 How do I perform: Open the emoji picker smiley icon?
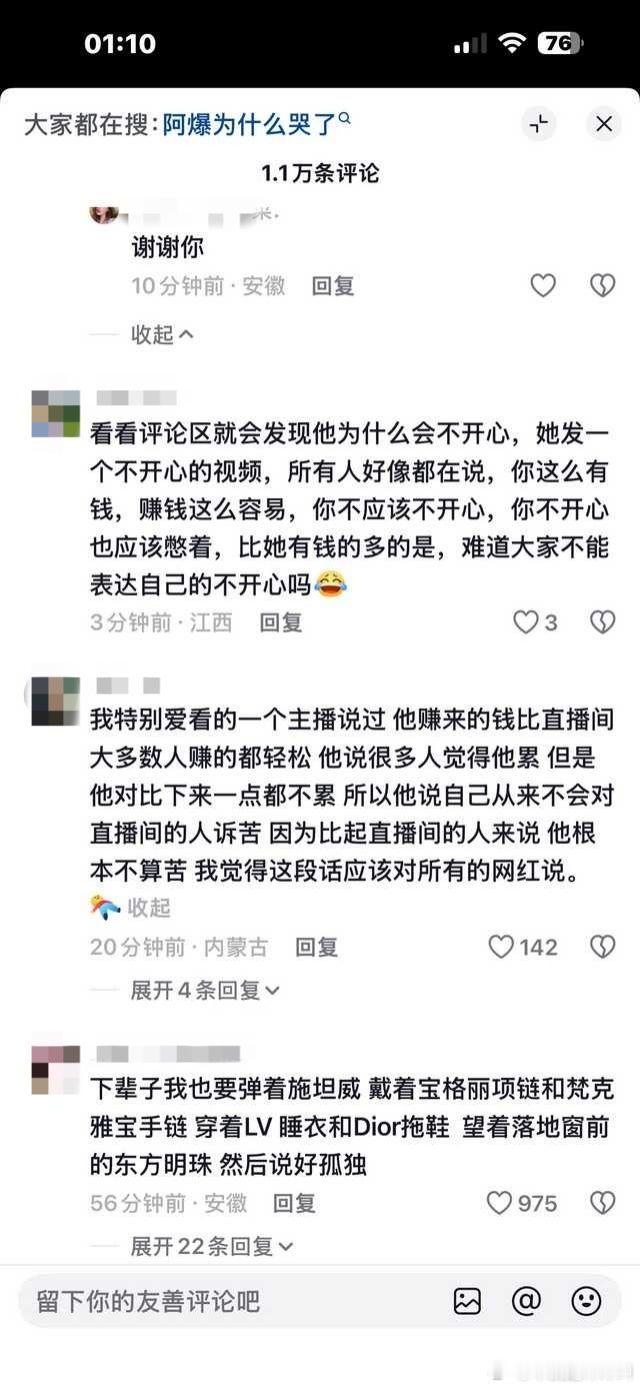pos(586,1300)
